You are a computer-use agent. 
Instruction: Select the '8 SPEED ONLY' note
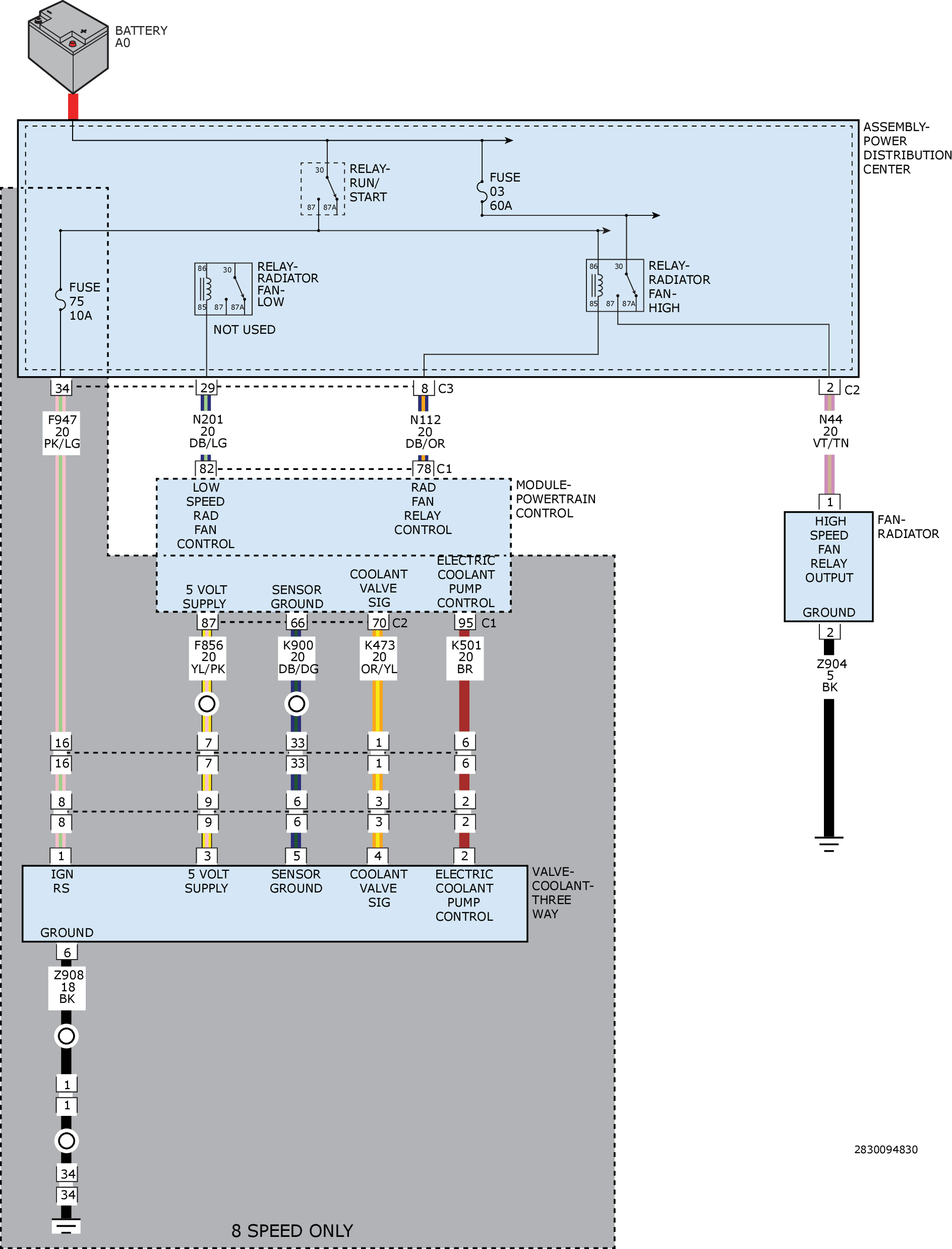pos(292,1230)
